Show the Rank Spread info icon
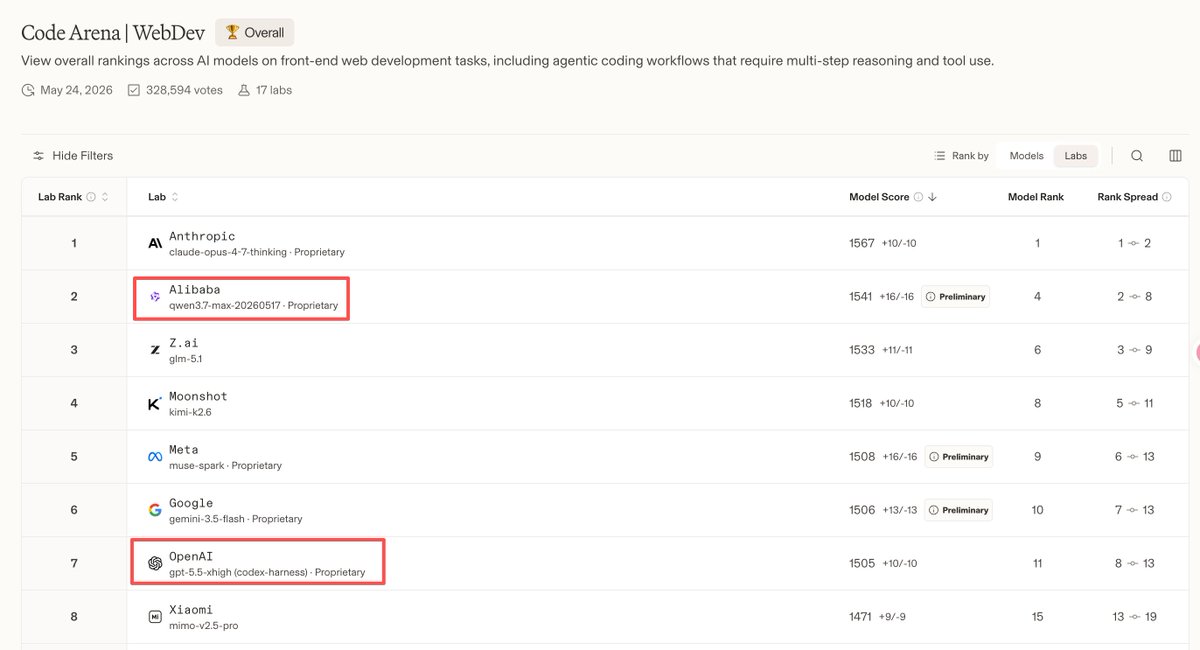This screenshot has width=1200, height=650. pyautogui.click(x=1167, y=197)
